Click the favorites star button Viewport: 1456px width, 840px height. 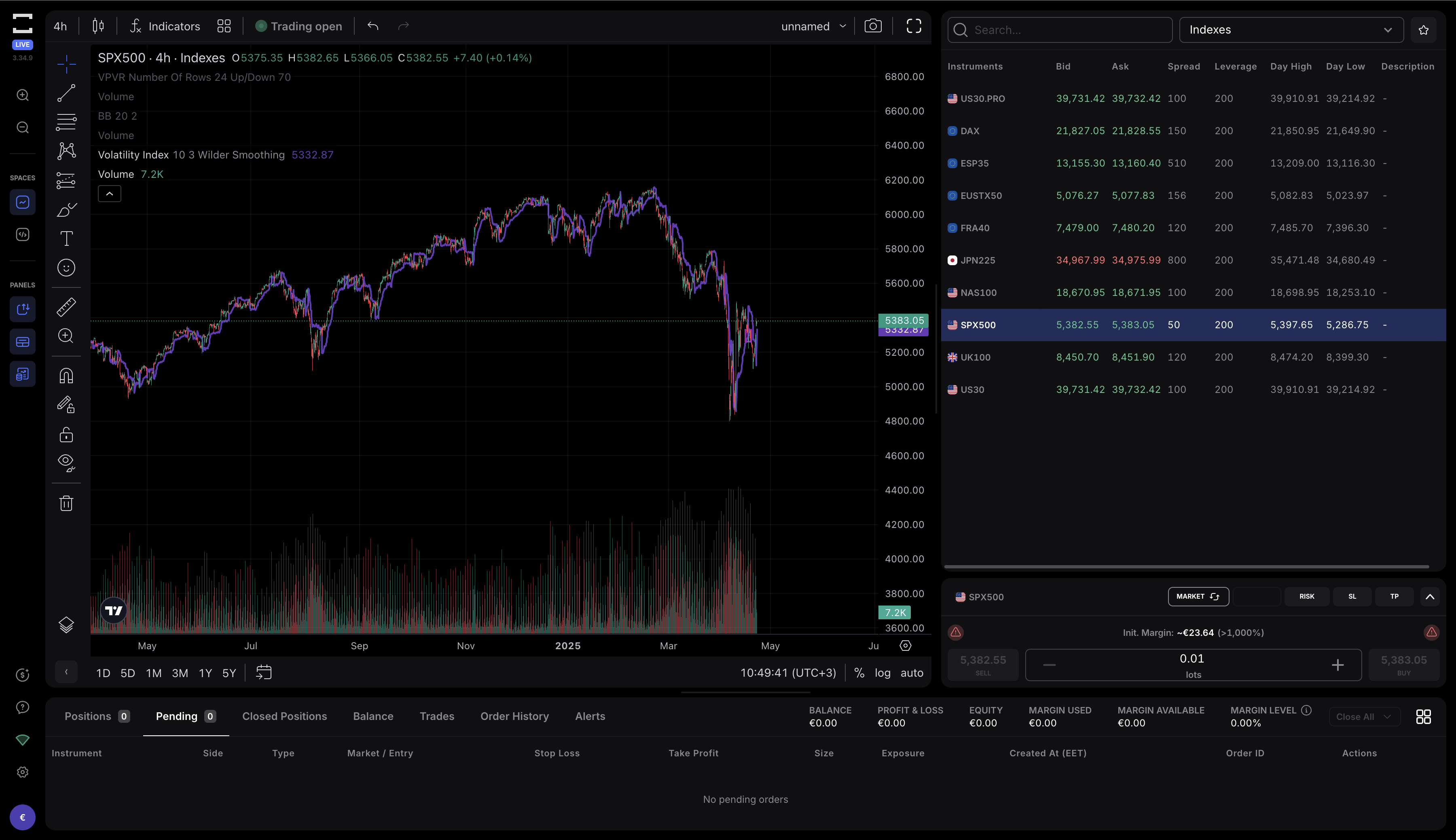[x=1424, y=30]
